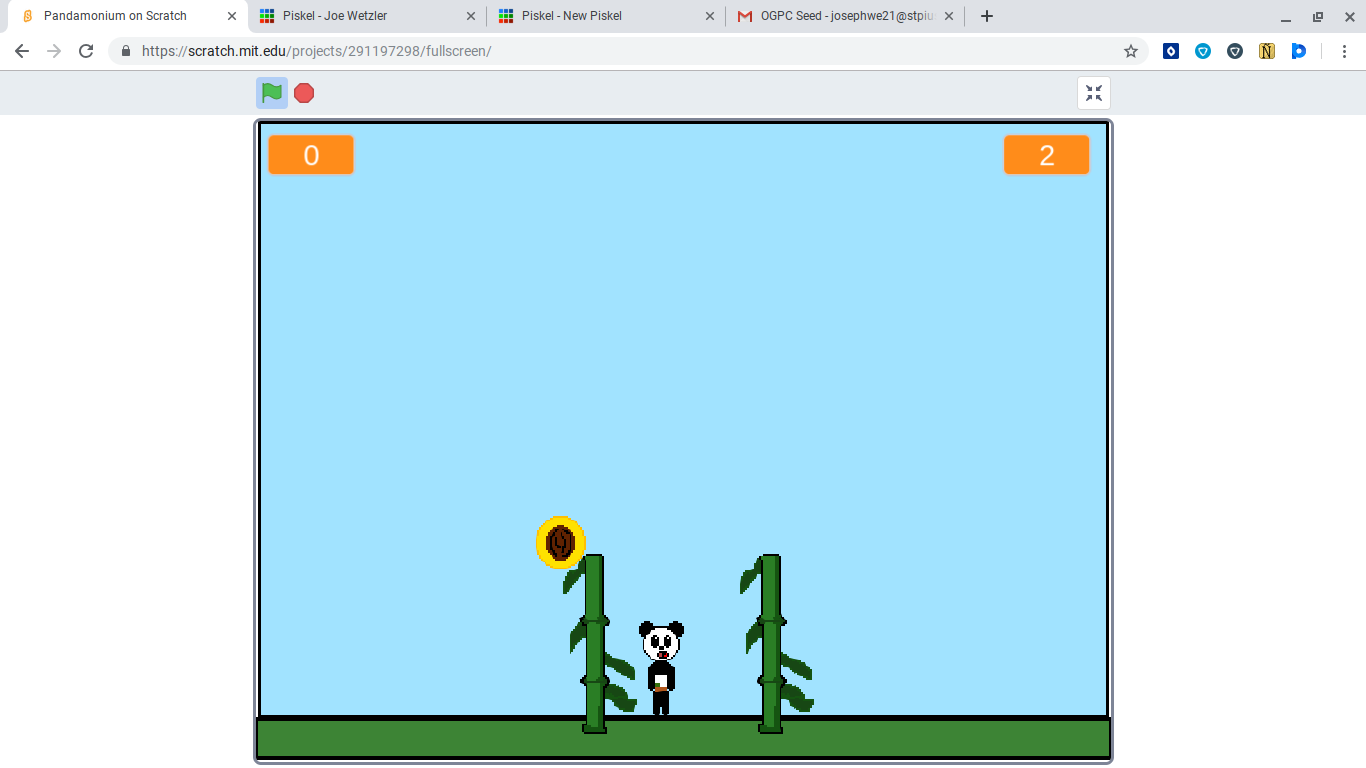Bookmark this page using the star icon
This screenshot has height=768, width=1366.
pyautogui.click(x=1130, y=50)
